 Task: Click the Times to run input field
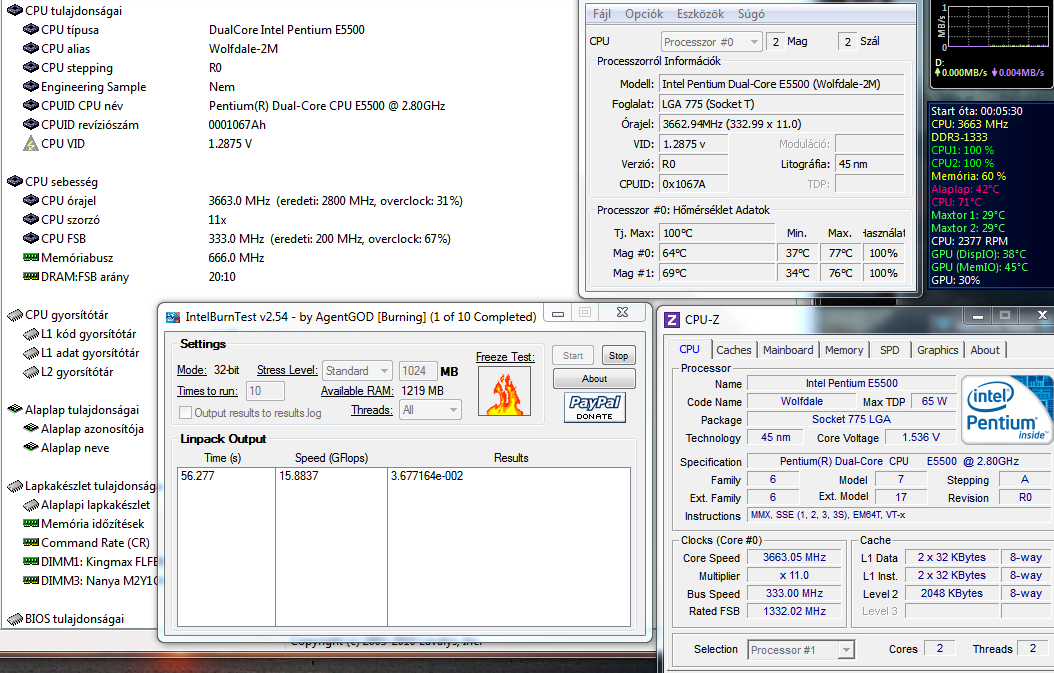coord(265,391)
